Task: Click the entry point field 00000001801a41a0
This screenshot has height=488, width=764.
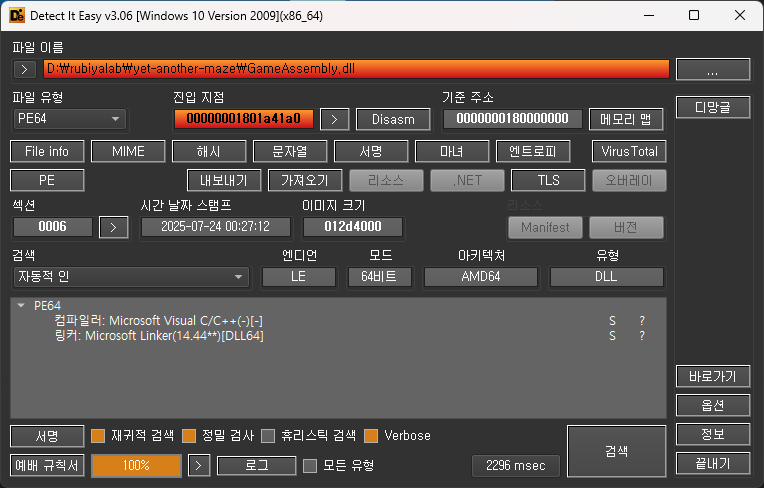Action: (x=244, y=119)
